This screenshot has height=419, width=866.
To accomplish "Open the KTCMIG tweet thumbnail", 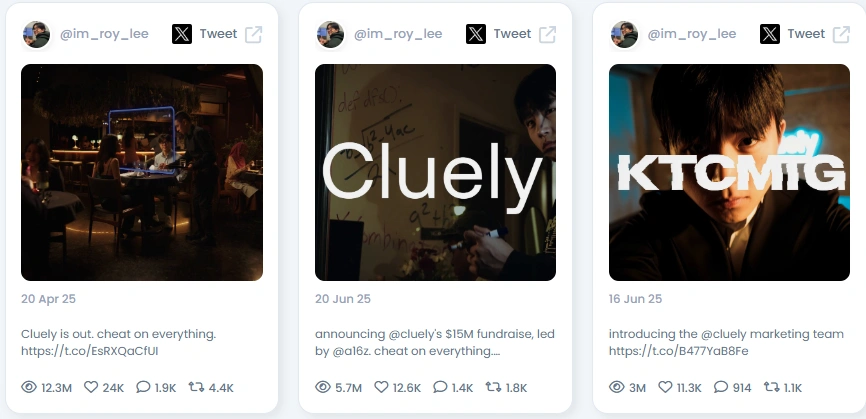I will (x=729, y=172).
